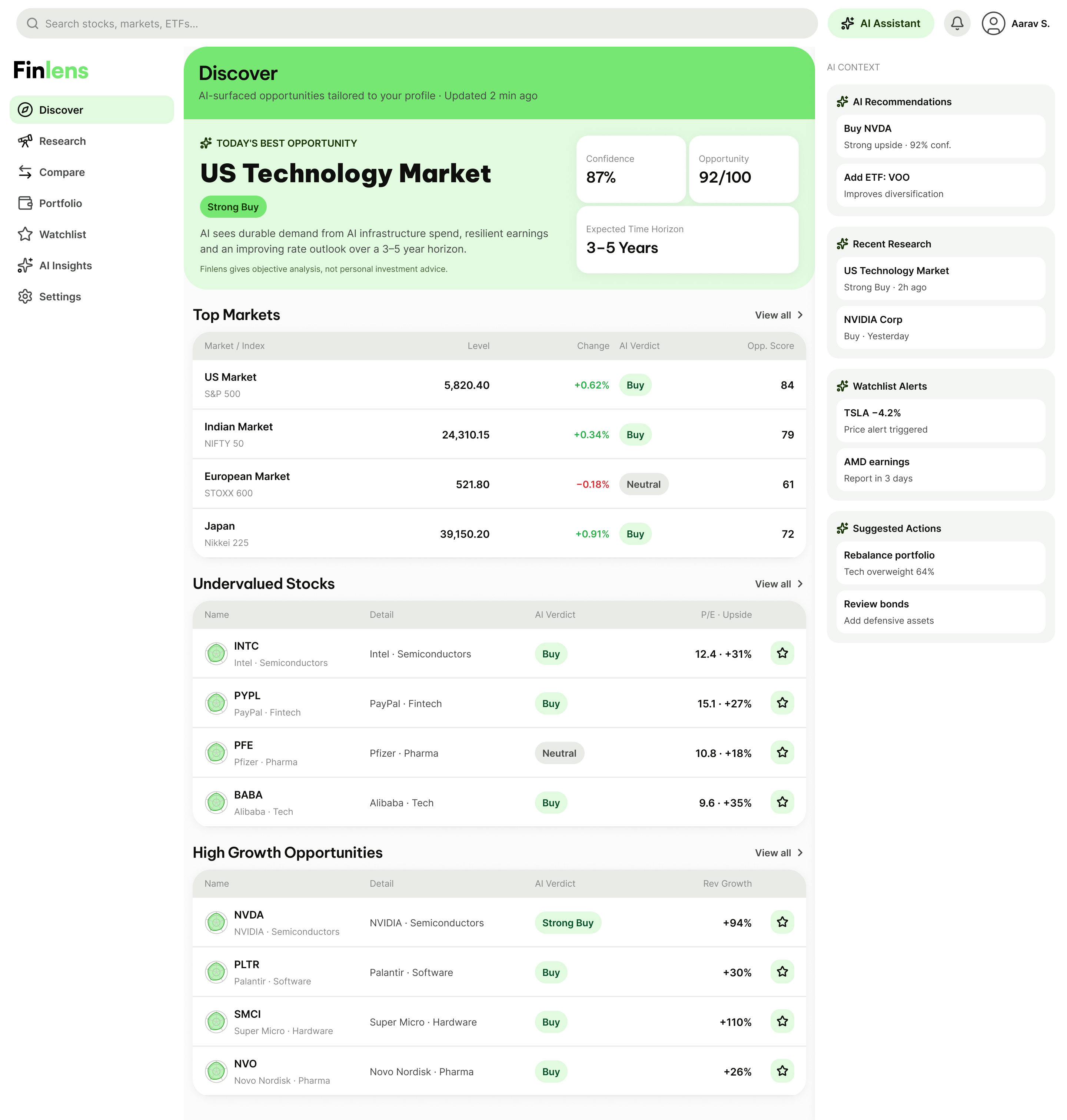Viewport: 1067px width, 1120px height.
Task: Open the Research section
Action: (92, 141)
